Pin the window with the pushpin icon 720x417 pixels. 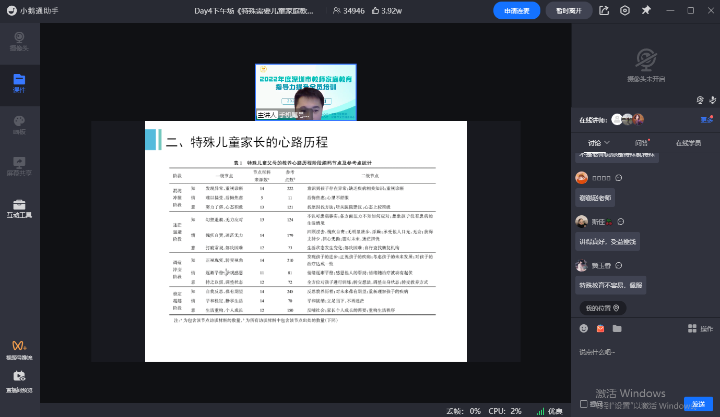coord(648,11)
